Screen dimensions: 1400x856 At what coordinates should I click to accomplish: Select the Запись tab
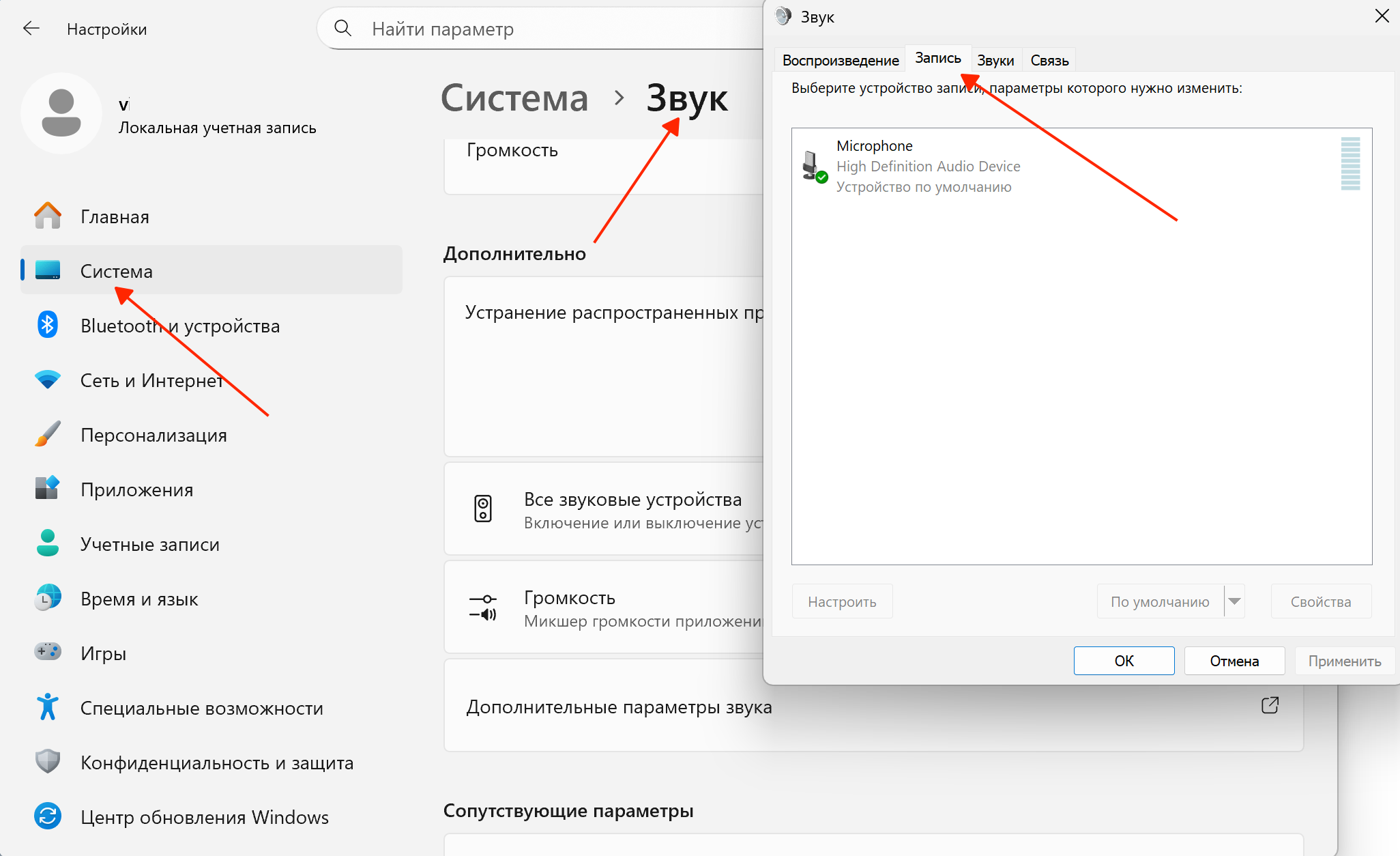tap(938, 59)
